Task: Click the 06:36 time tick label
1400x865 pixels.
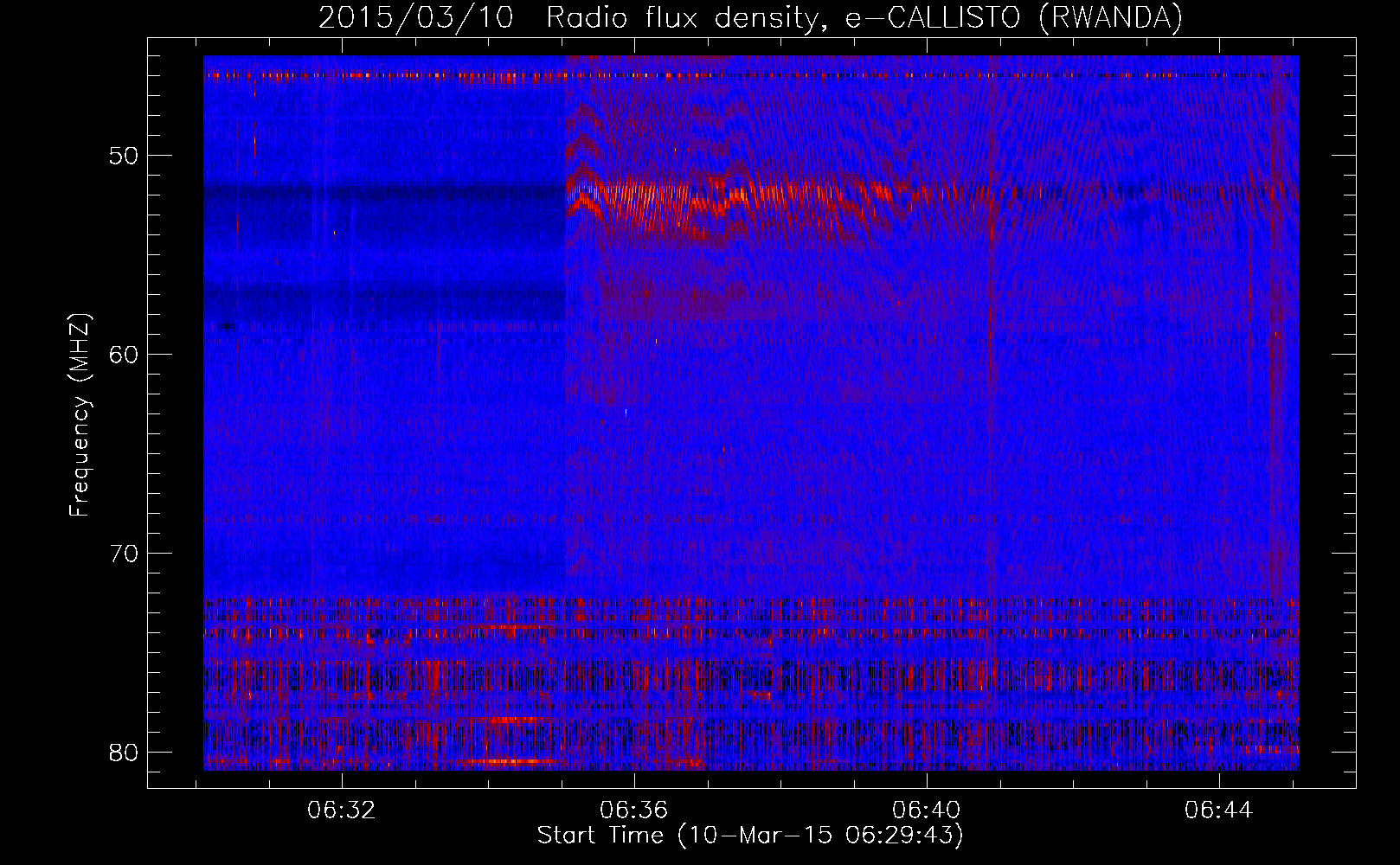Action: [634, 811]
